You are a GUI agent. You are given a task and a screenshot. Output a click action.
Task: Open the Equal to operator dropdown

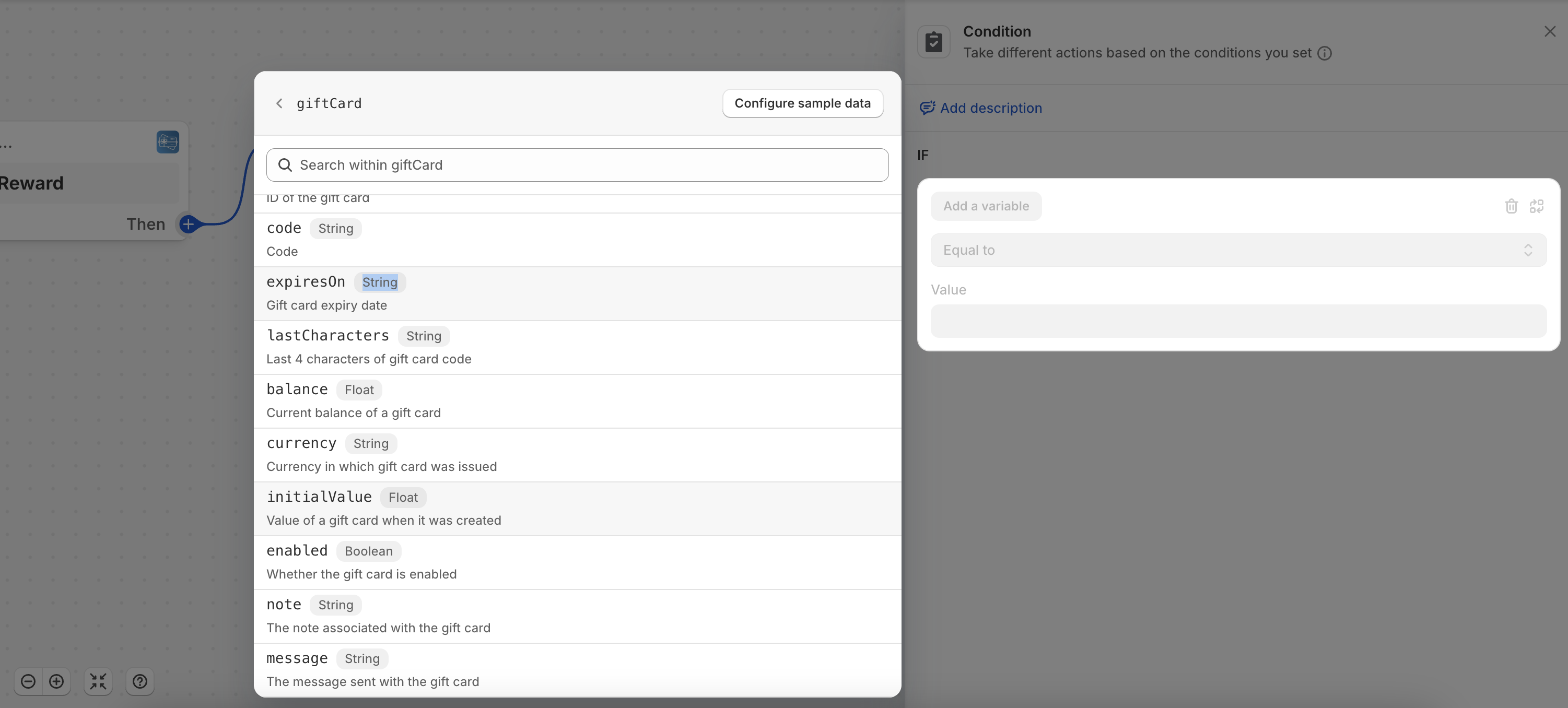tap(1238, 250)
